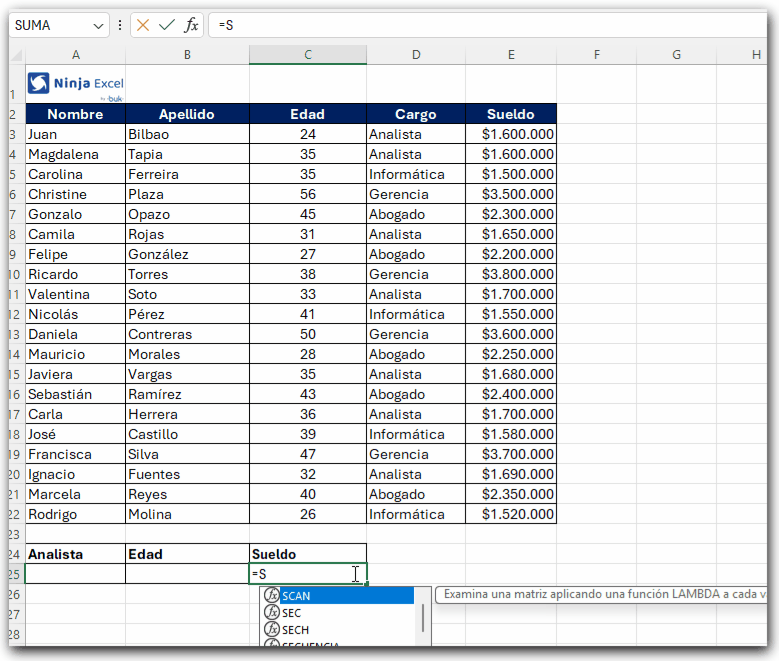Click the formula bar input showing =S

pyautogui.click(x=489, y=25)
